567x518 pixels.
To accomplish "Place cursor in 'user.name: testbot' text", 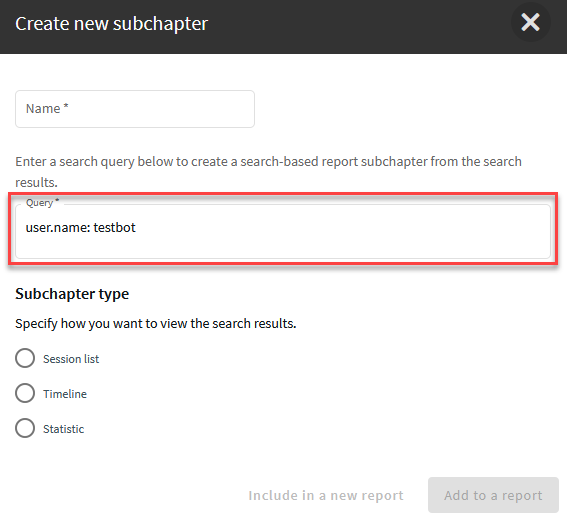I will (x=81, y=228).
